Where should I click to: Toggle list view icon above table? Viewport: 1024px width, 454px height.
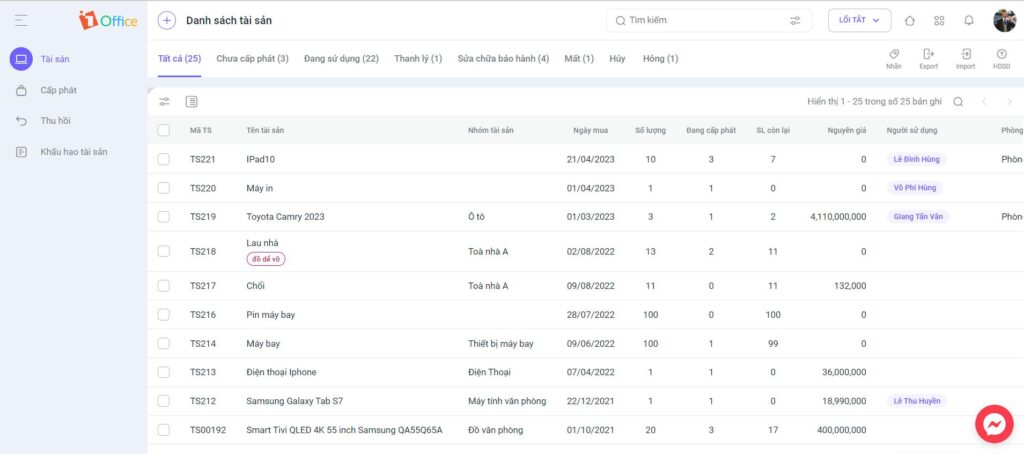(x=191, y=101)
